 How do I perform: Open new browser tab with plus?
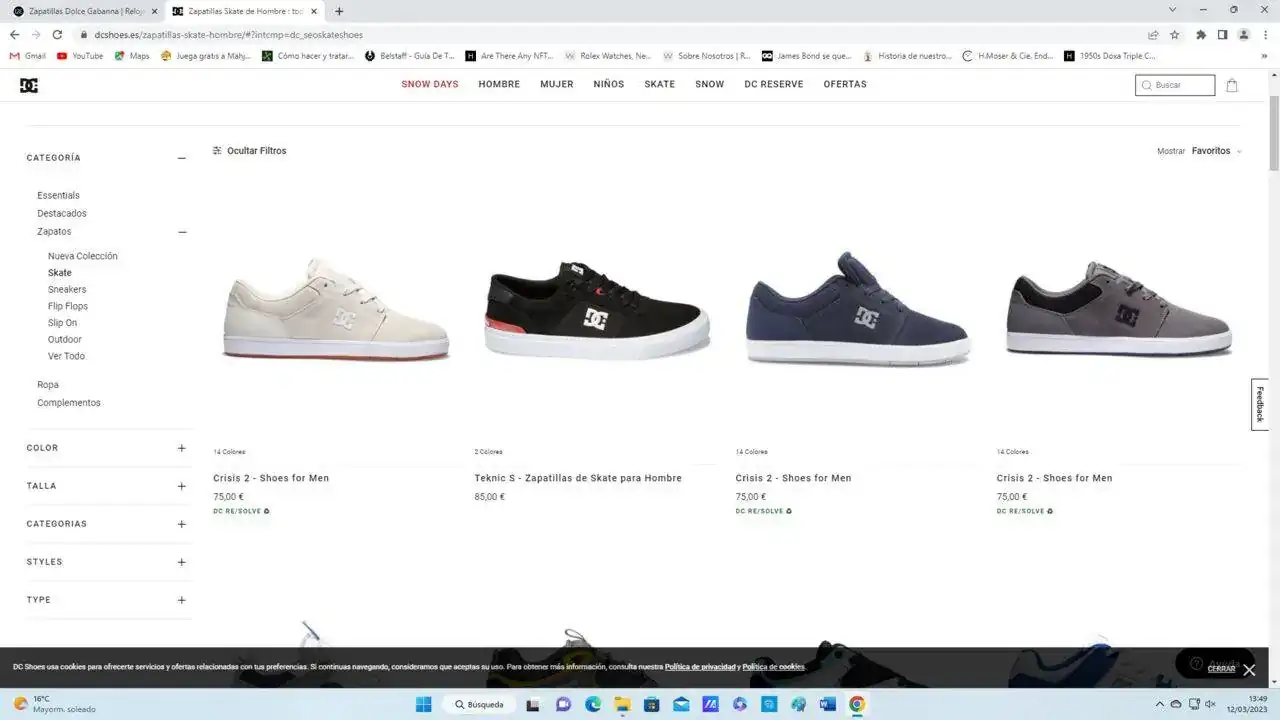339,11
